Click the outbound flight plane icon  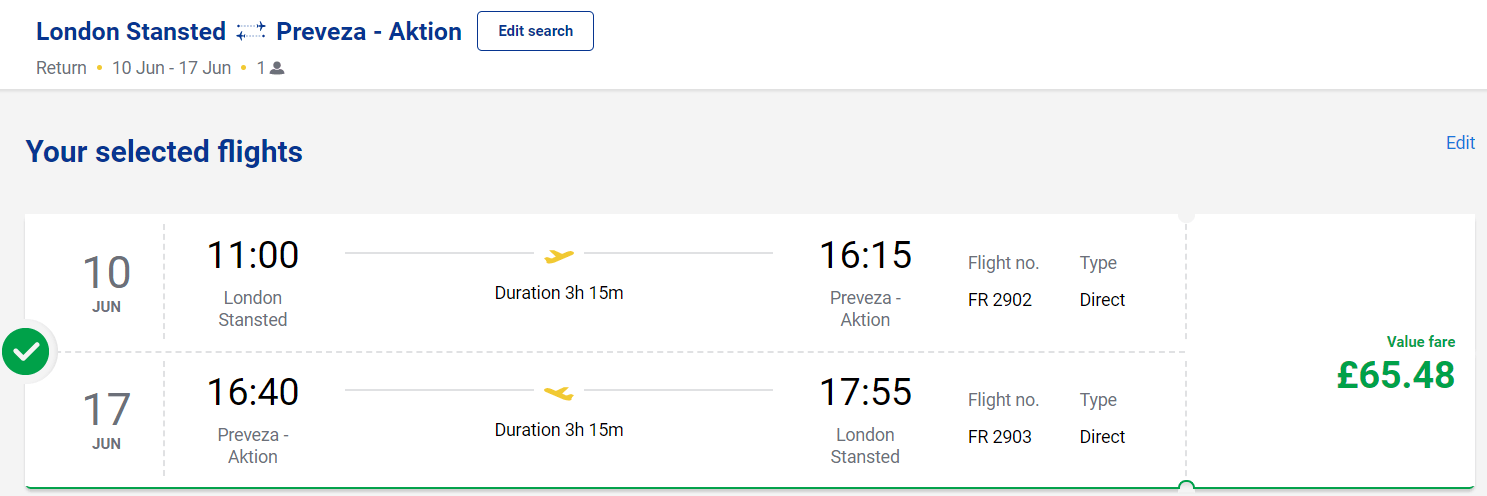[559, 256]
